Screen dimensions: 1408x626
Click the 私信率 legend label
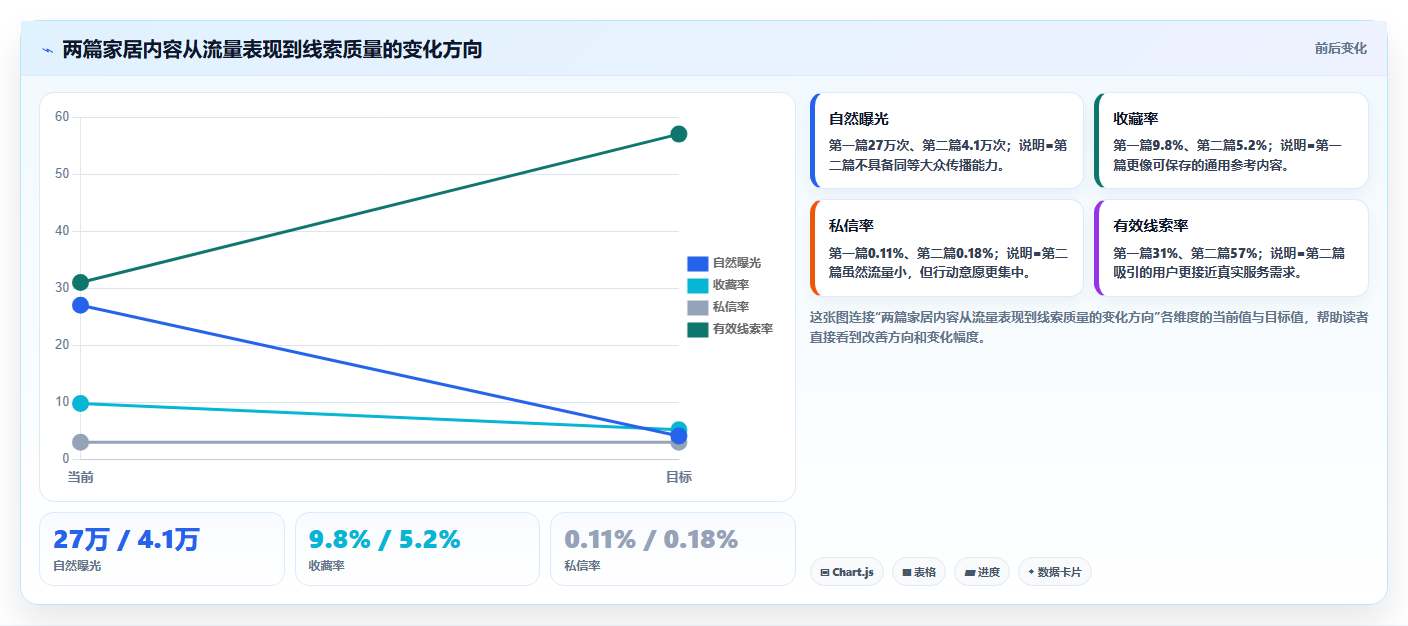731,307
